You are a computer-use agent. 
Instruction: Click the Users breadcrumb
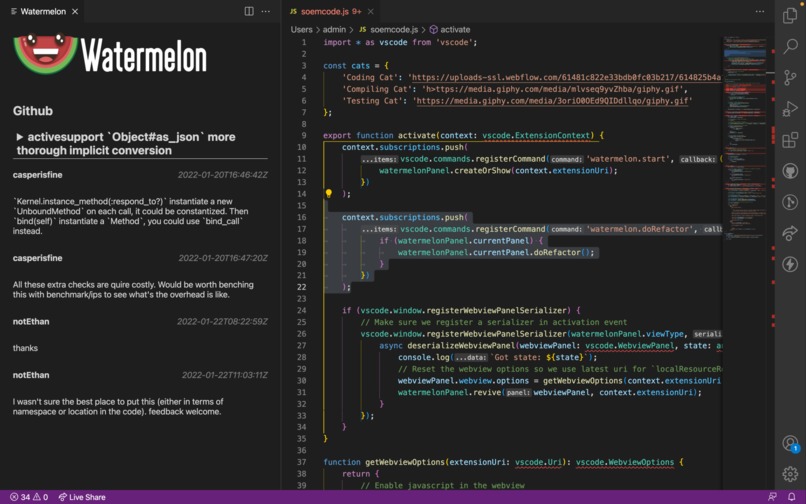click(x=302, y=30)
